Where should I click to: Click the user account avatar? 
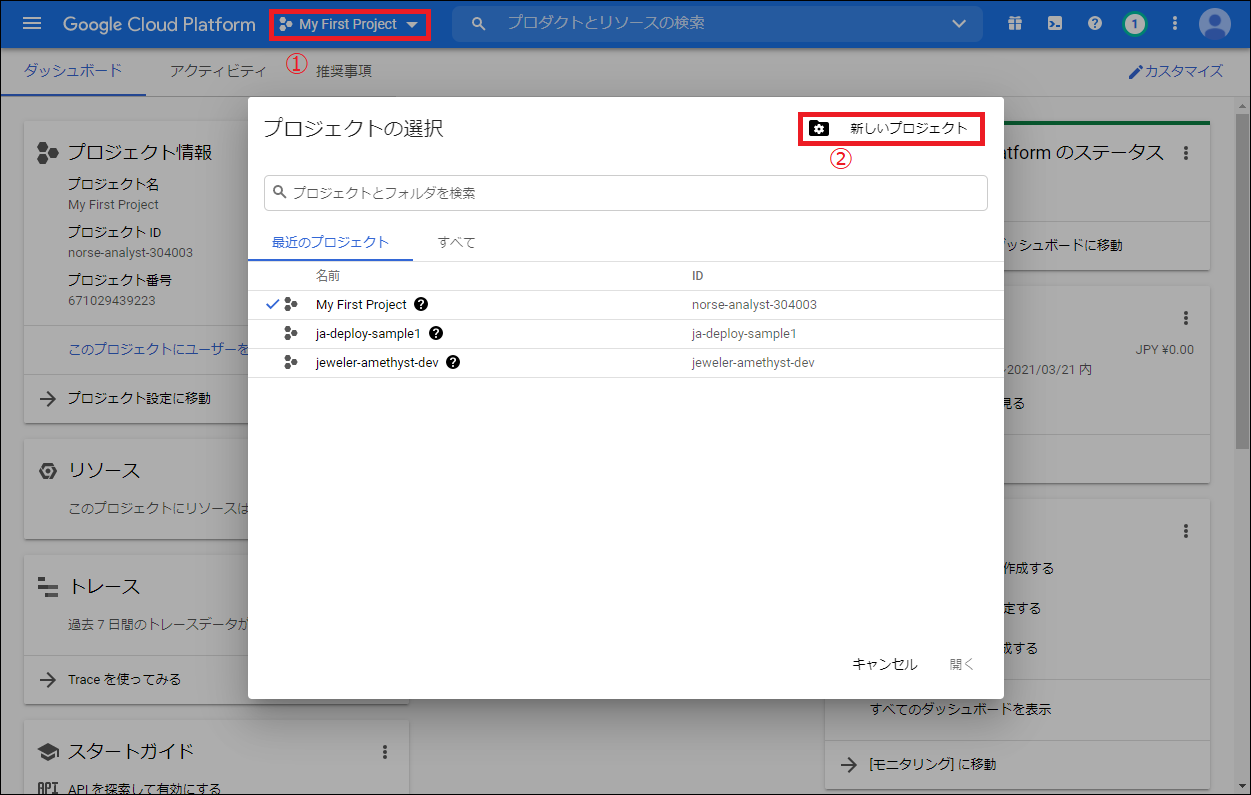click(x=1215, y=23)
